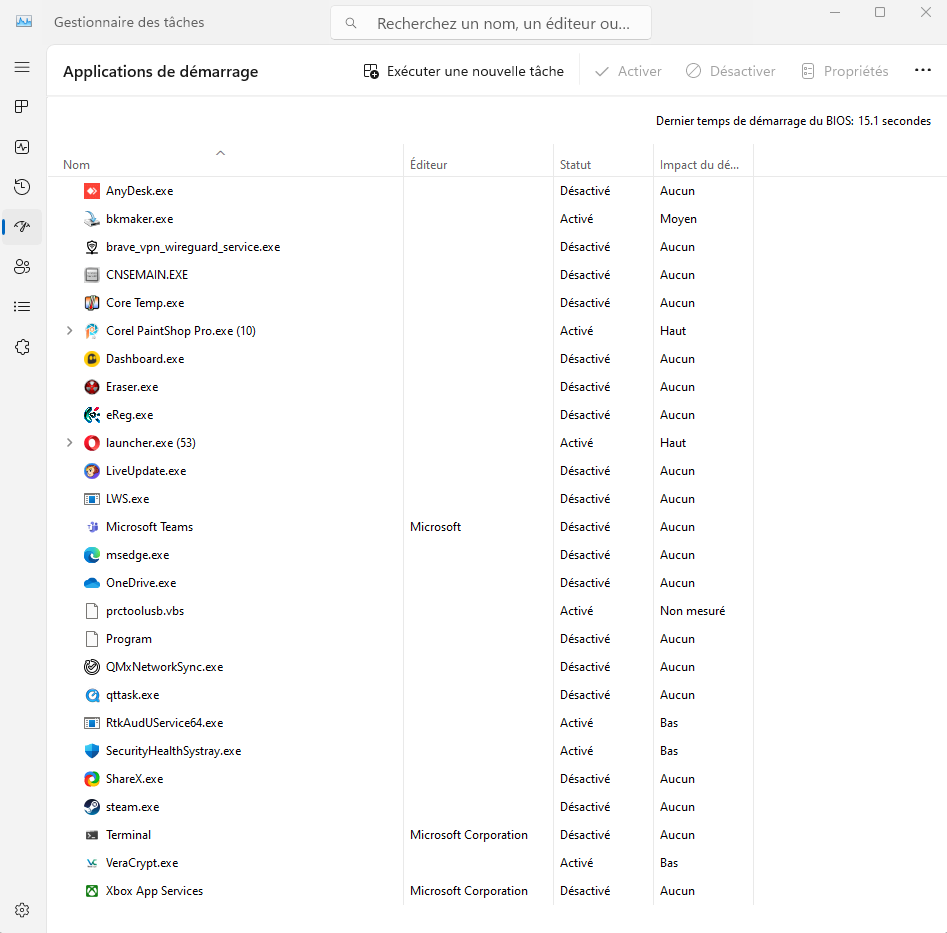The height and width of the screenshot is (933, 947).
Task: Open the Processes page in the sidebar
Action: (x=22, y=107)
